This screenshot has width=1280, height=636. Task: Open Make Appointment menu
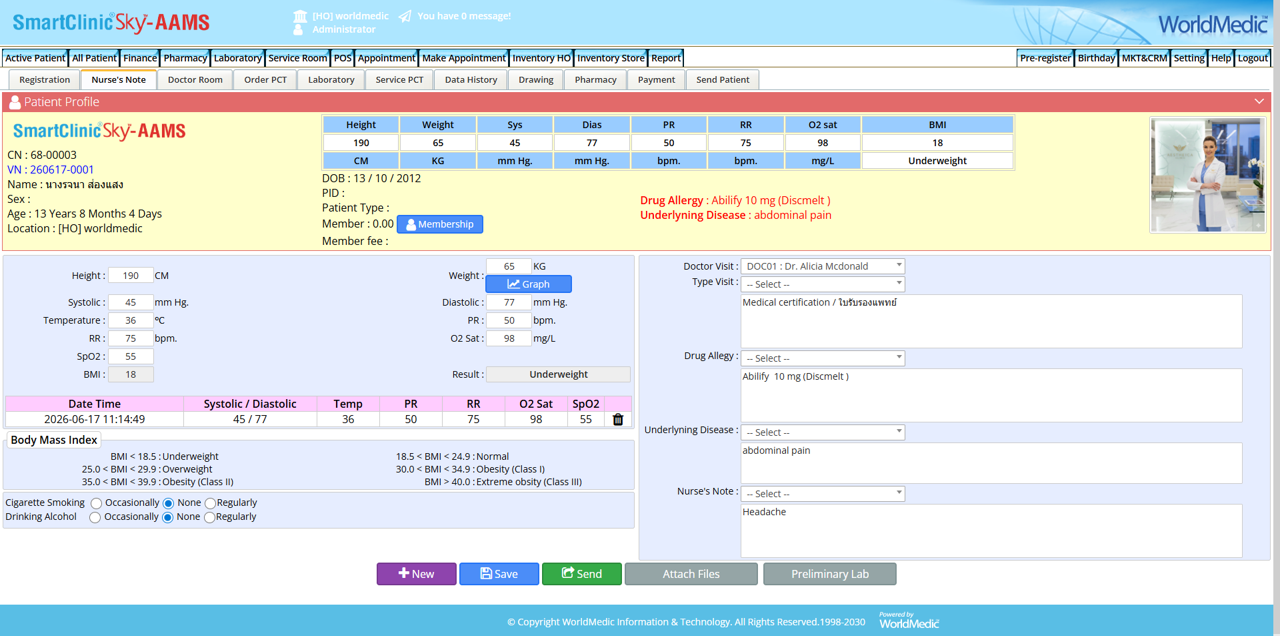(x=464, y=58)
